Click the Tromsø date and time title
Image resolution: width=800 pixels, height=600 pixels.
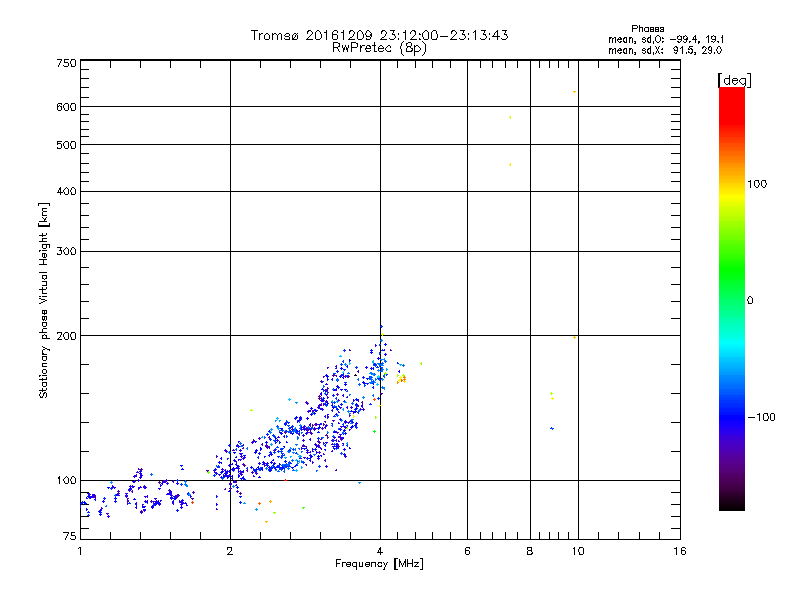pos(379,35)
